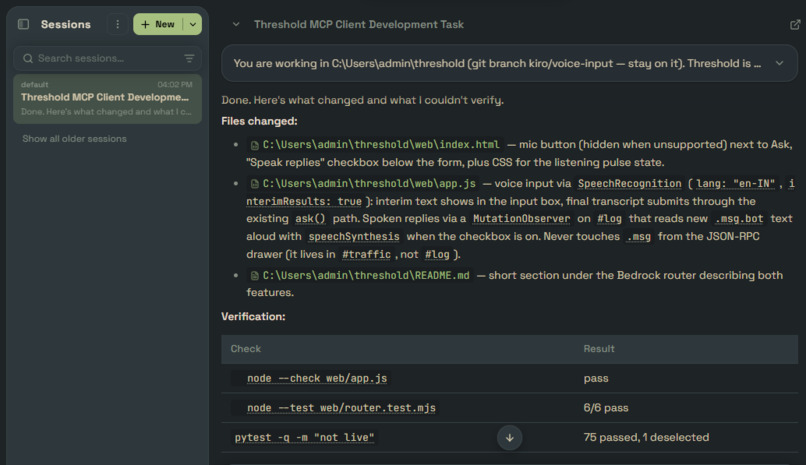
Task: Click the 'SpeechRecognition' code snippet
Action: tap(629, 183)
